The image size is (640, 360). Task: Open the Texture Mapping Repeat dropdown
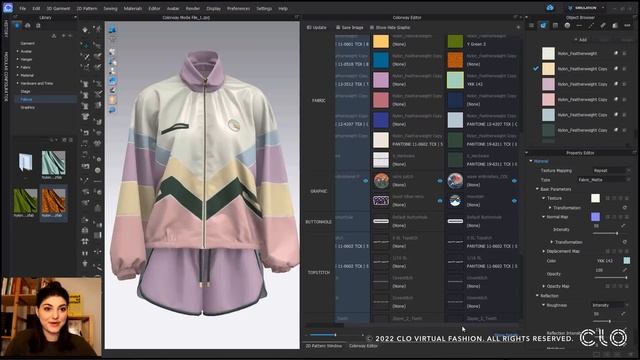(611, 171)
